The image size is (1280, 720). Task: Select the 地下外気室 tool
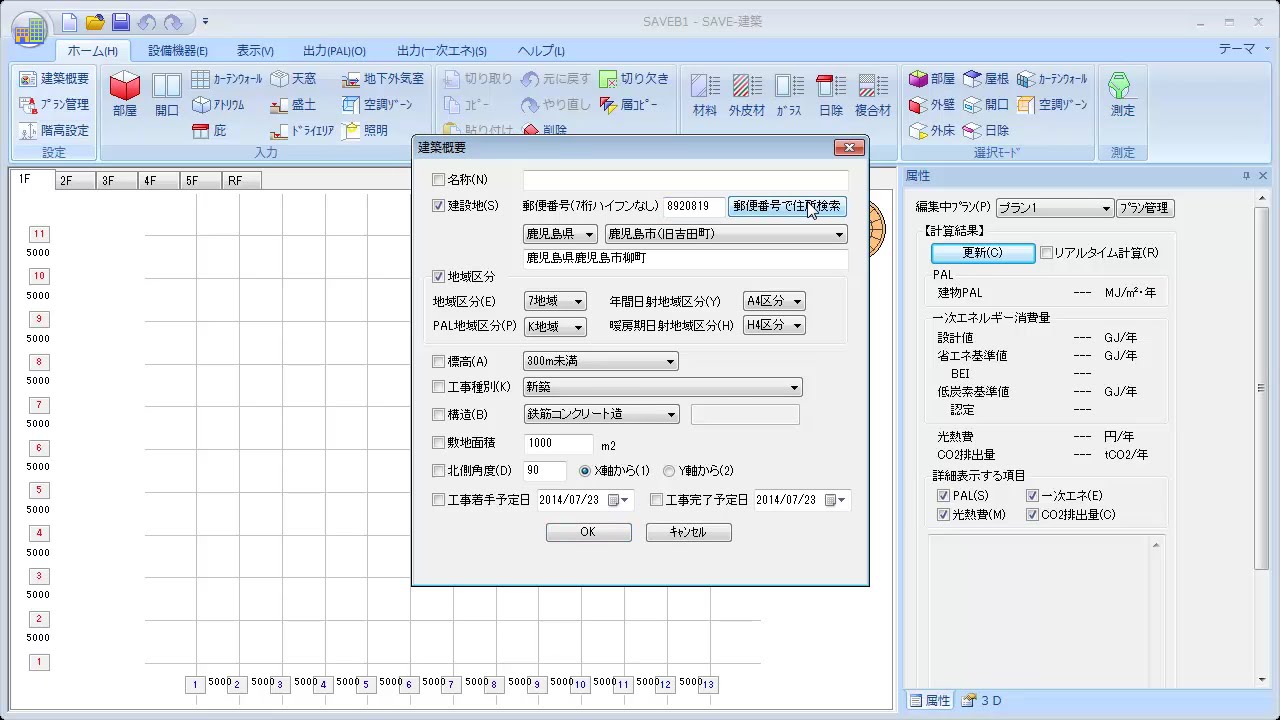pos(382,78)
